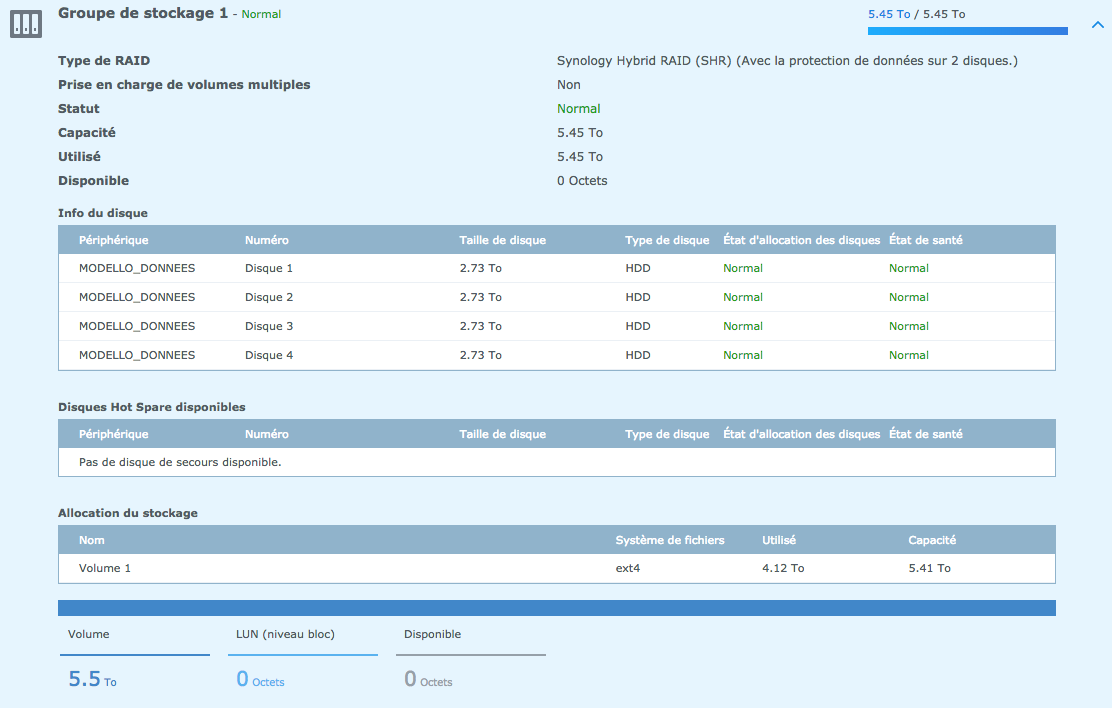The height and width of the screenshot is (708, 1112).
Task: Click the ext4 file system cell
Action: coord(628,568)
